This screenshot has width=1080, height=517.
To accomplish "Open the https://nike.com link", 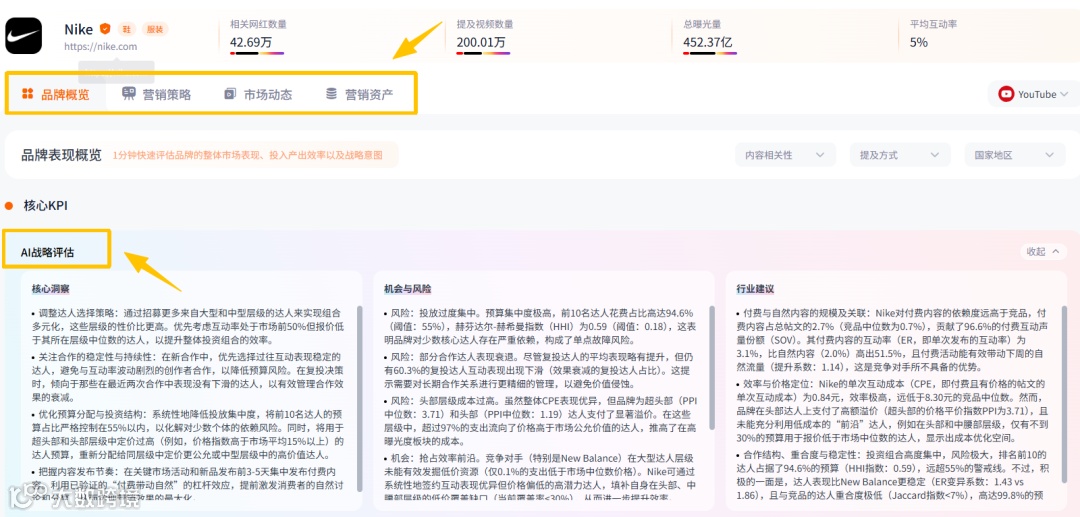I will coord(101,47).
